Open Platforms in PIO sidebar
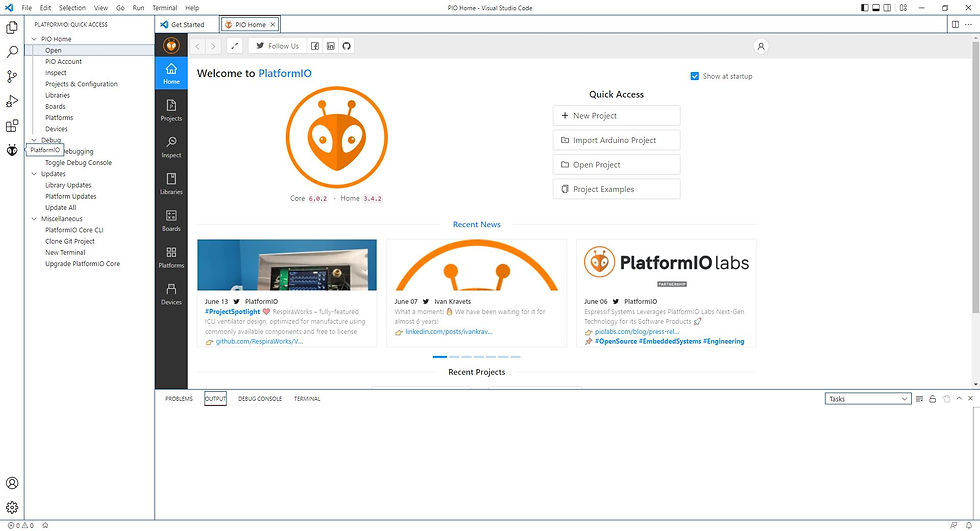980x531 pixels. coord(171,257)
